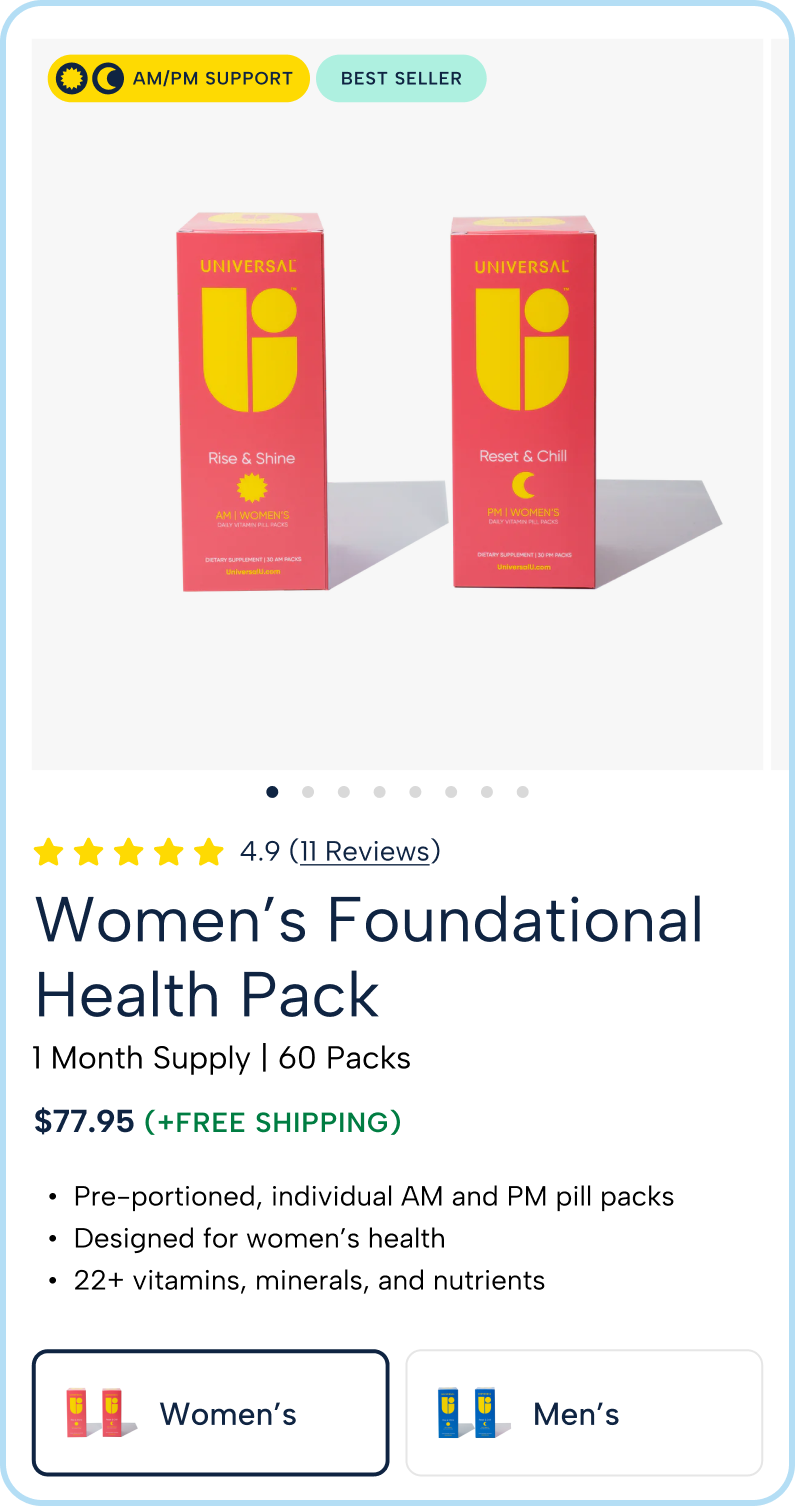795x1506 pixels.
Task: Click the blue Men's pack thumbnail icon
Action: pos(472,1413)
